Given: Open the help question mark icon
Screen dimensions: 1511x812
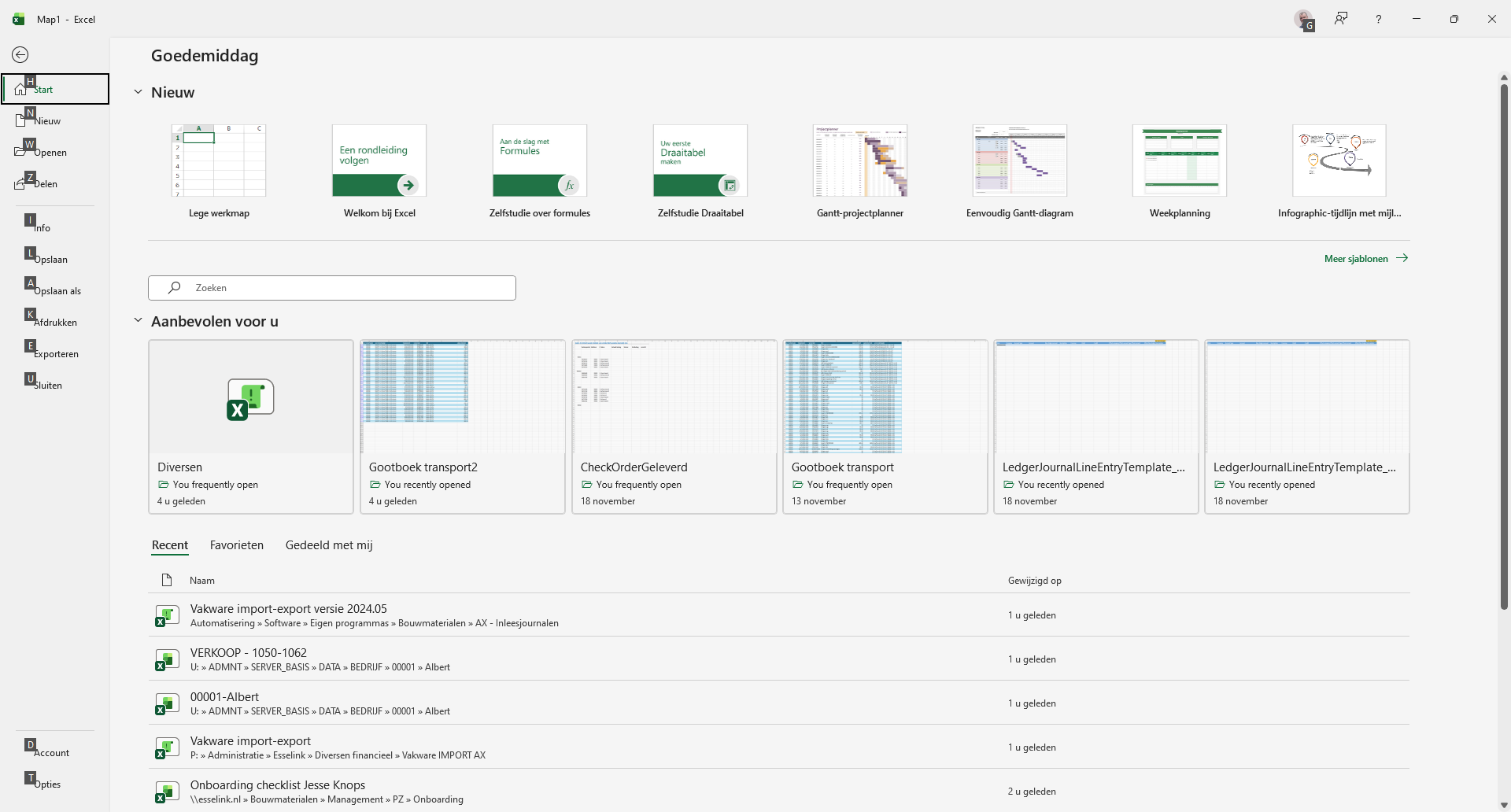Looking at the screenshot, I should click(x=1378, y=19).
